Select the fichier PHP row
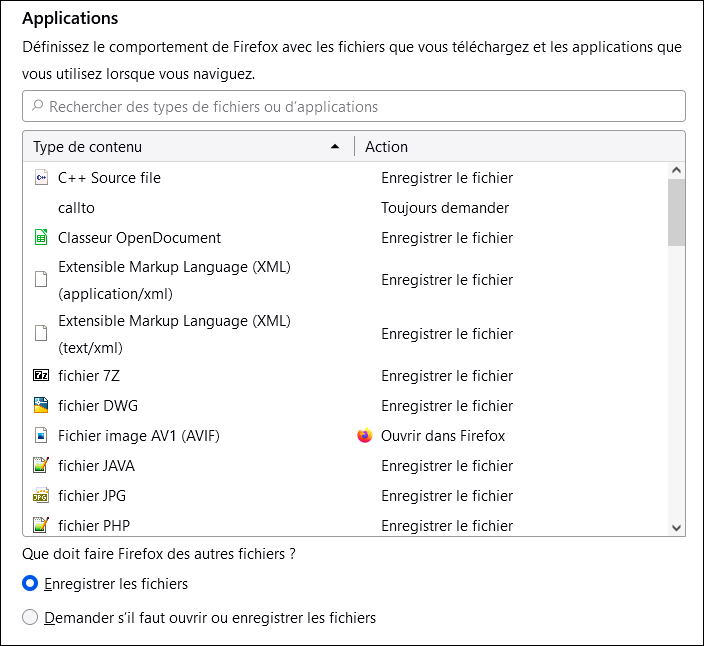 [x=345, y=523]
